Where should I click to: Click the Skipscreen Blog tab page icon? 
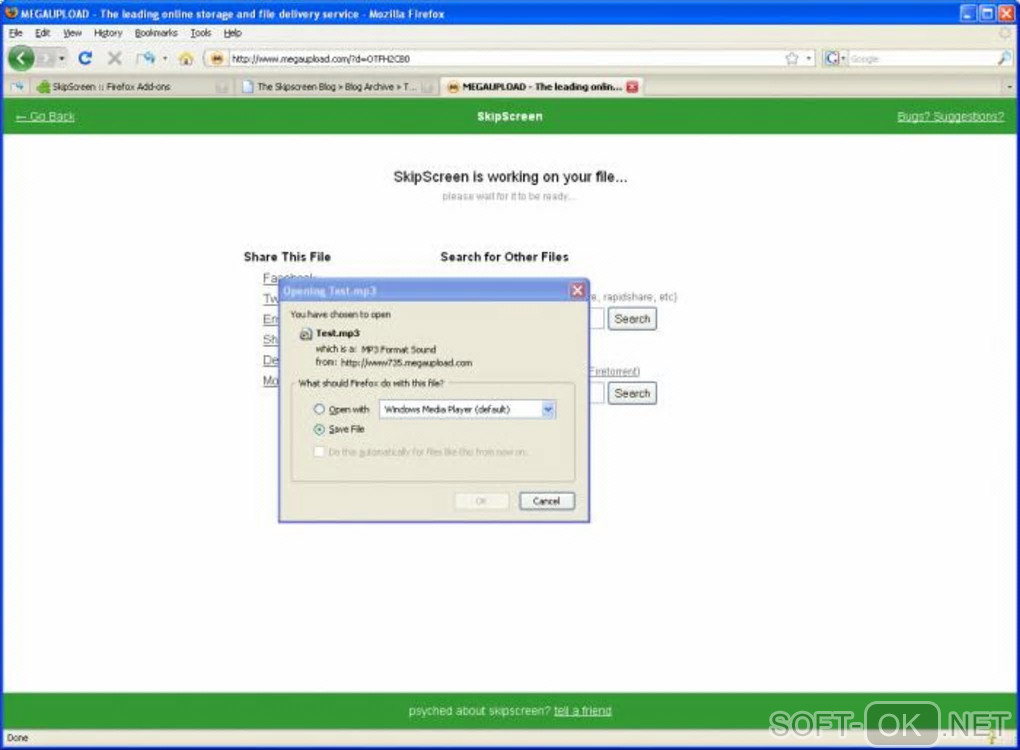pos(247,87)
